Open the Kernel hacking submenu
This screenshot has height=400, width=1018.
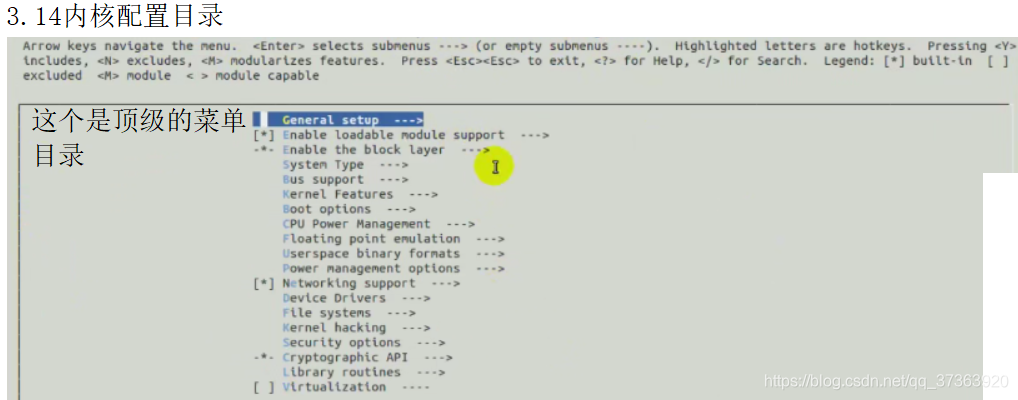[356, 328]
